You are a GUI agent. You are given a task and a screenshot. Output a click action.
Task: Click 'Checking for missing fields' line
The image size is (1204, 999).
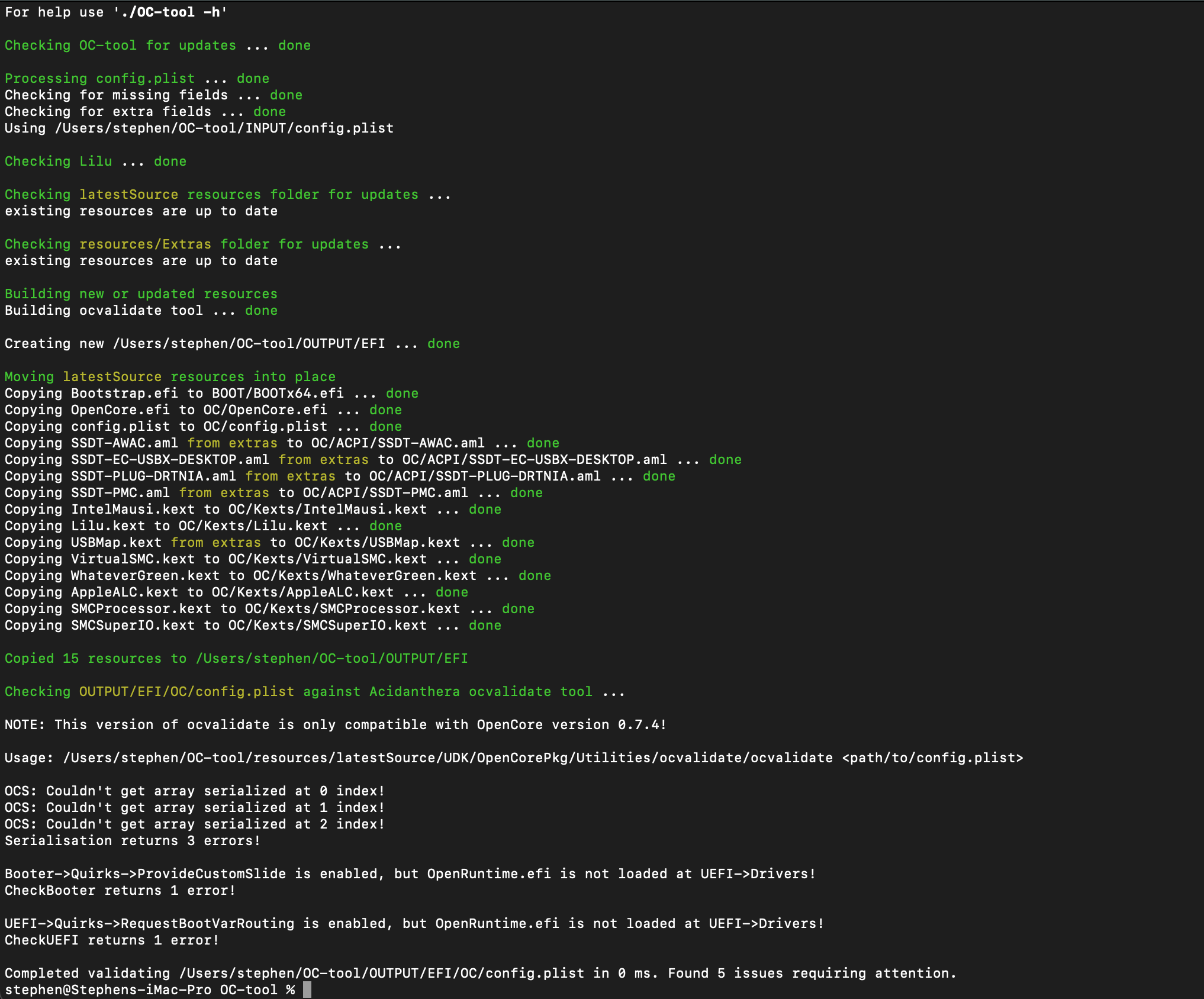pyautogui.click(x=153, y=95)
